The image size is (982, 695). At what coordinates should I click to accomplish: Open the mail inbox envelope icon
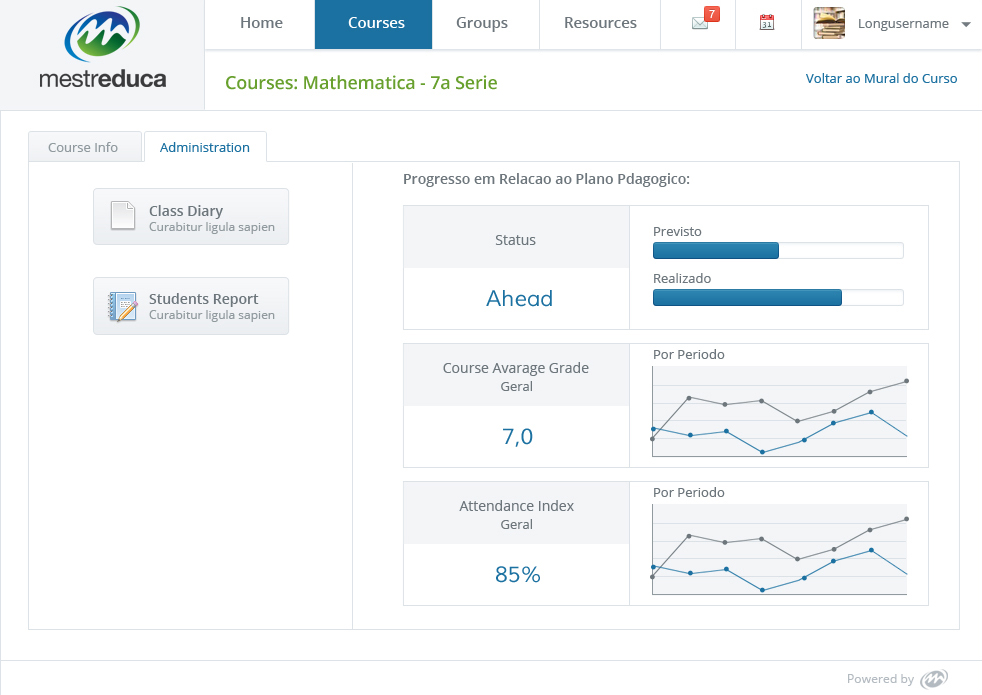coord(699,24)
